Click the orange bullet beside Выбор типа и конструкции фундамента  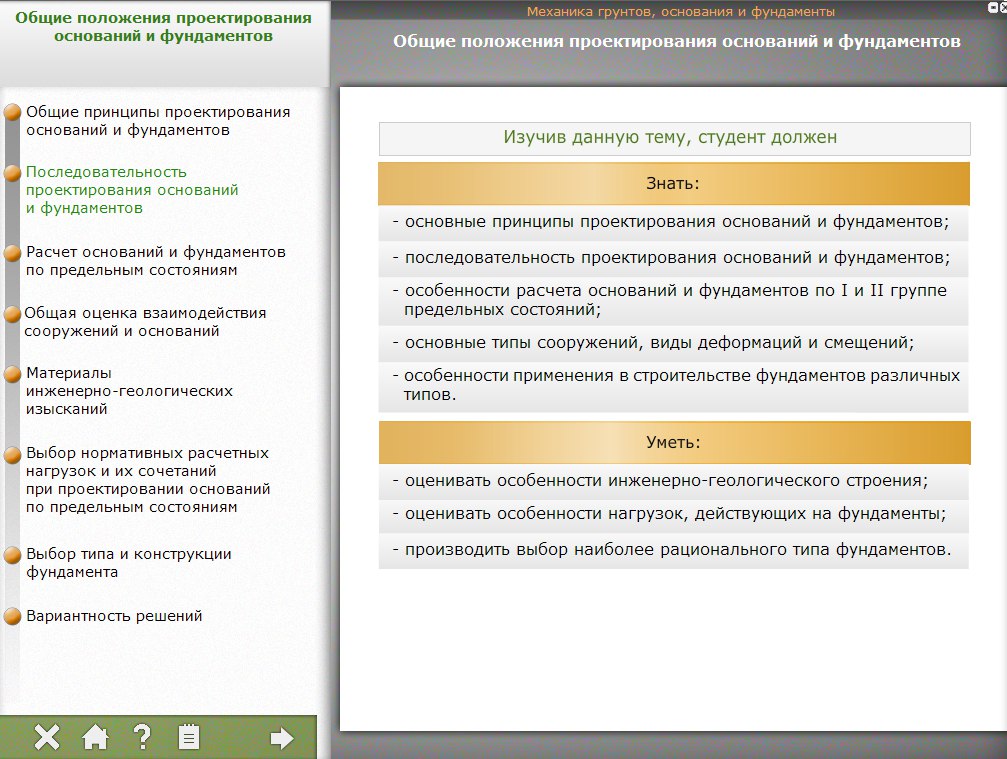point(13,554)
